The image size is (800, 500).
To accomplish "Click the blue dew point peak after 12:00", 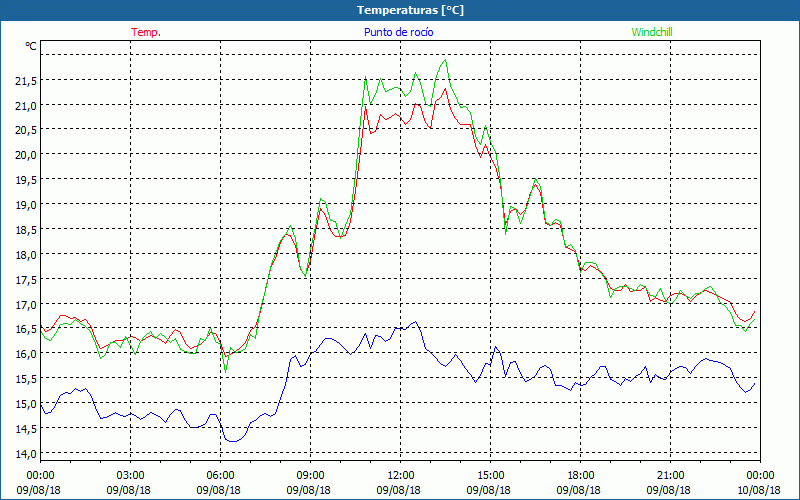I will click(416, 321).
